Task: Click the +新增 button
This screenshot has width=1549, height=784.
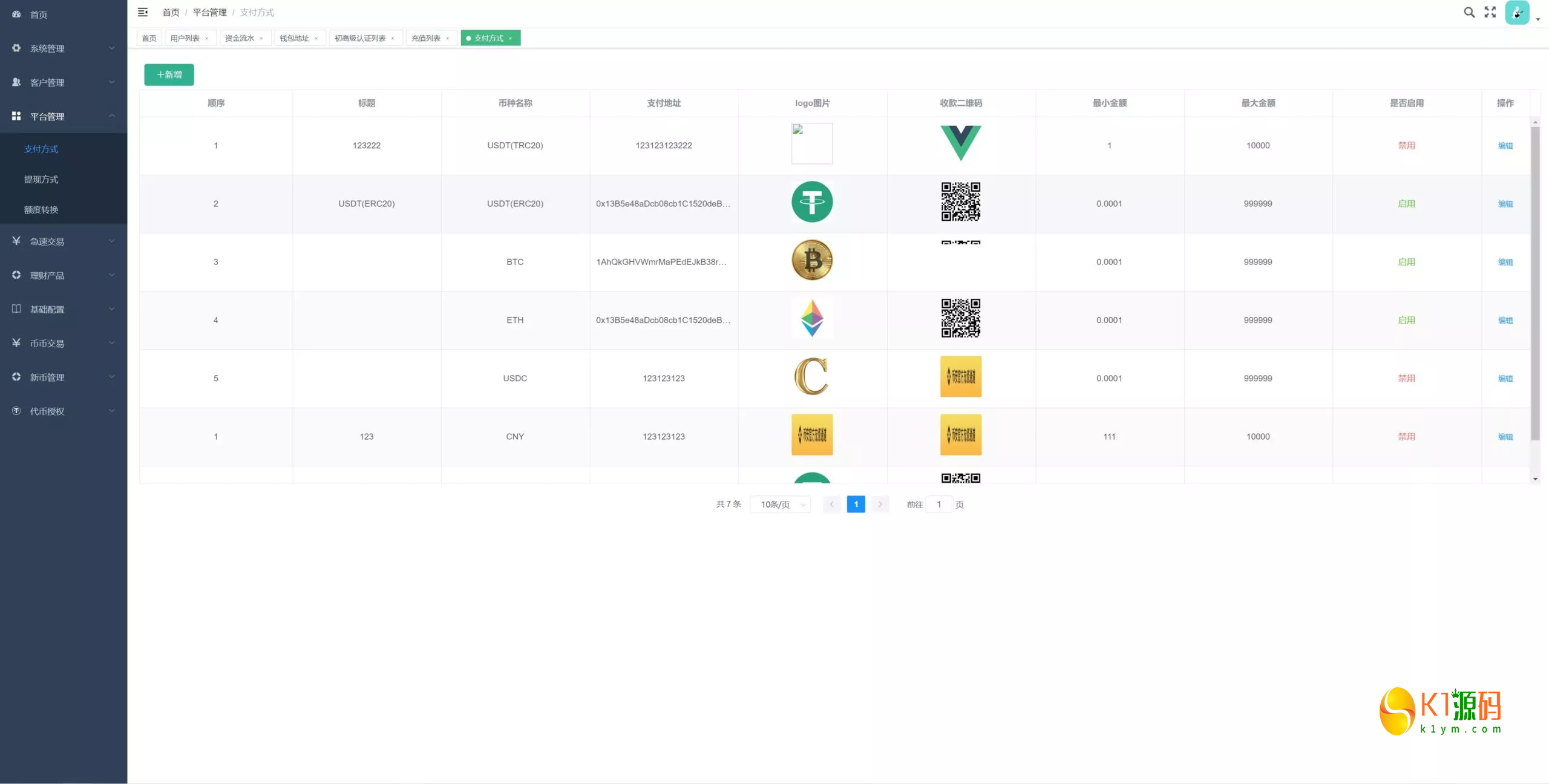Action: (x=169, y=75)
